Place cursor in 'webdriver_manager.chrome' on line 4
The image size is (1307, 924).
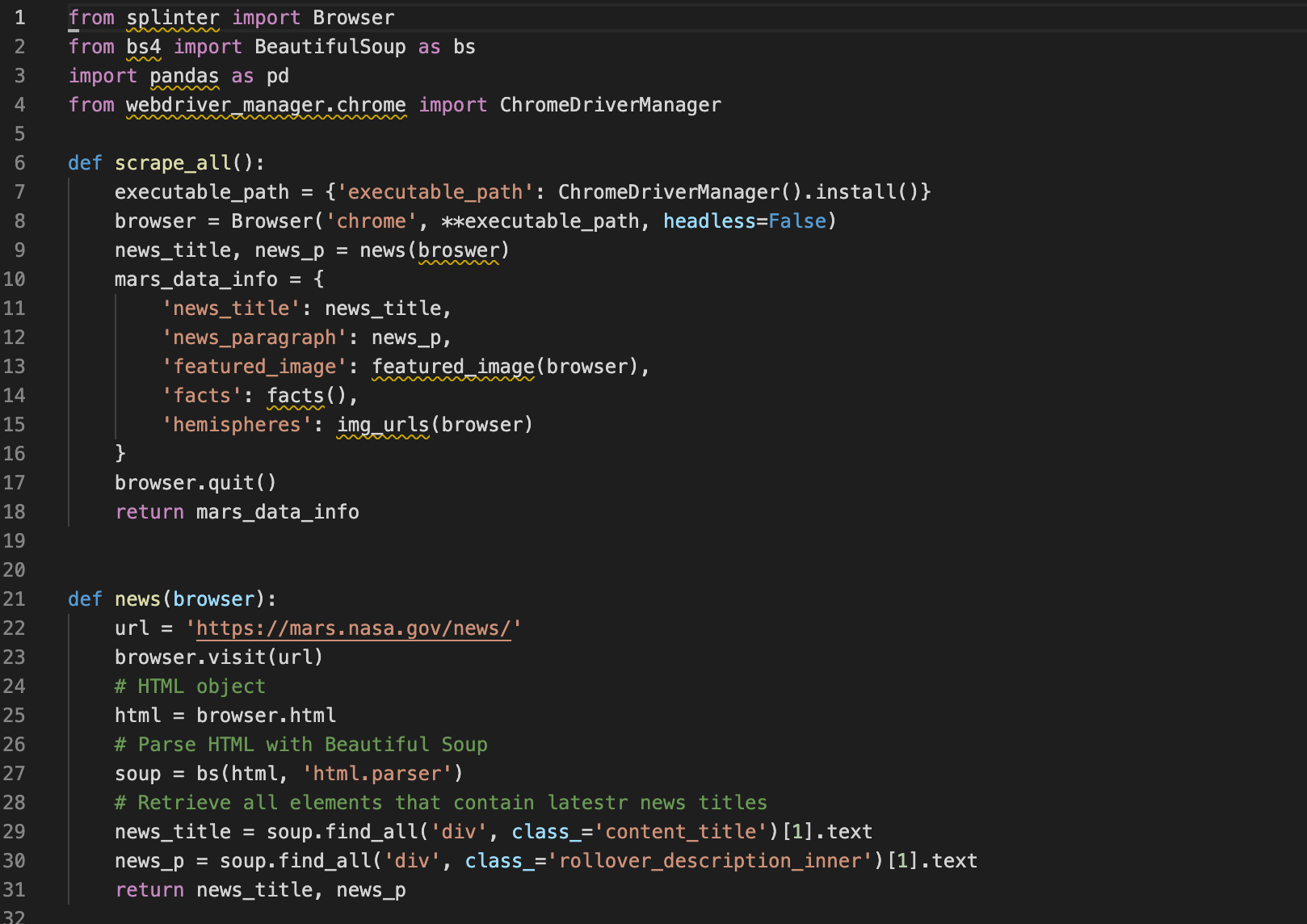[266, 104]
